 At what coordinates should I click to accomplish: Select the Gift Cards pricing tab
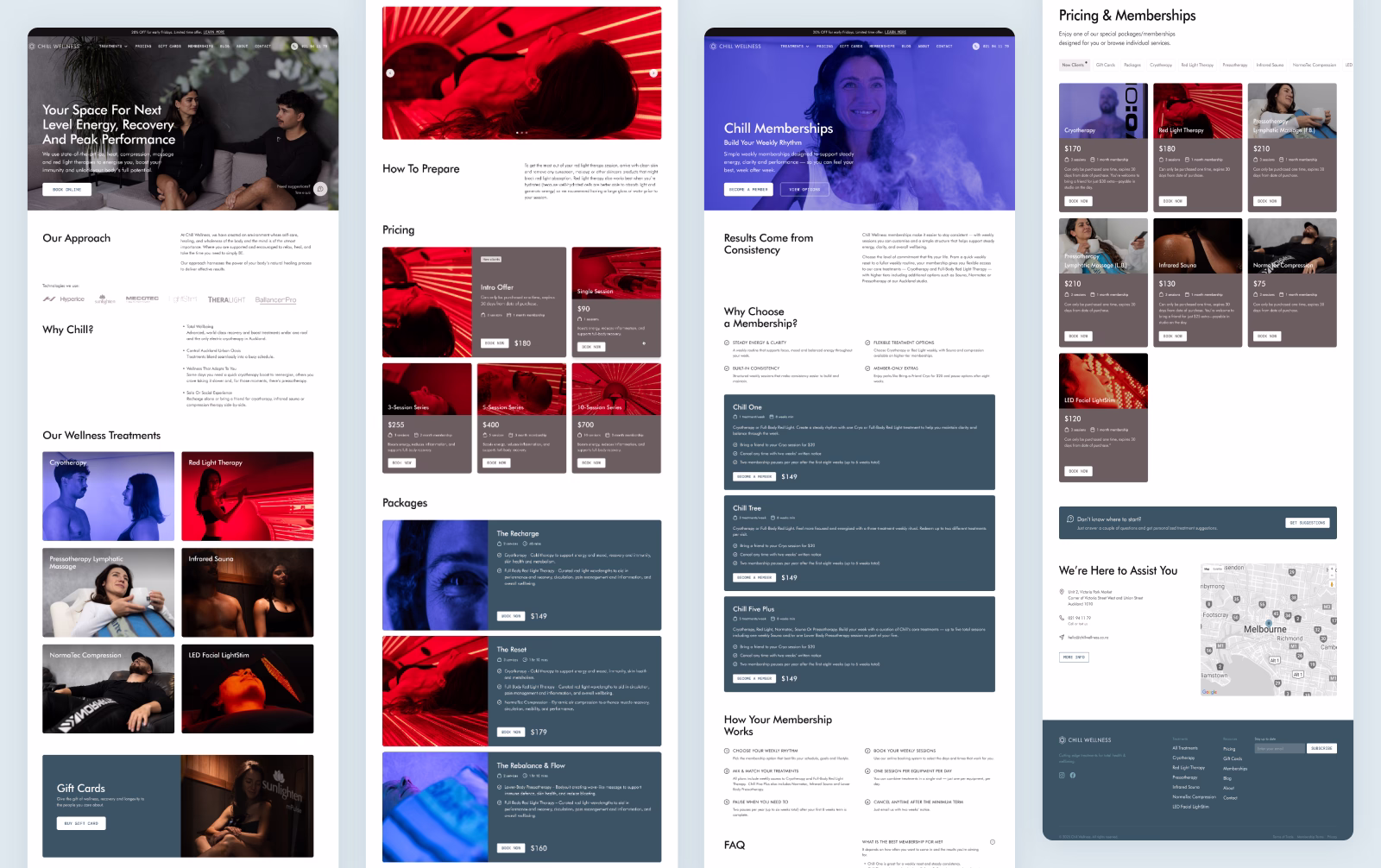[1106, 65]
